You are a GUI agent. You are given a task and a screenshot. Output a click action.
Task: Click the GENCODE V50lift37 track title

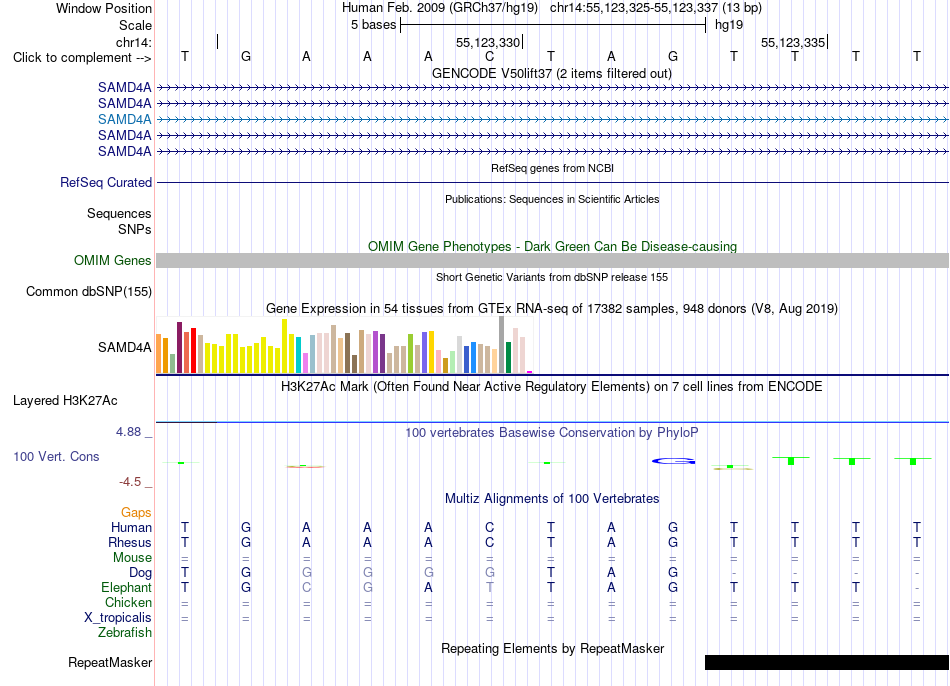click(x=552, y=73)
